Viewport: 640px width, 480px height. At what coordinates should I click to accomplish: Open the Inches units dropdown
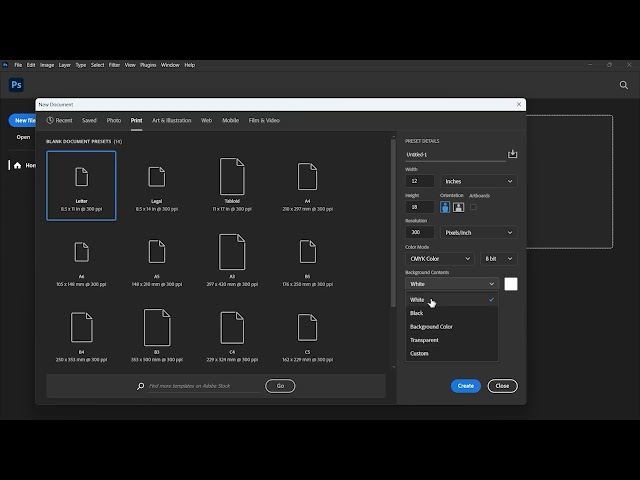tap(478, 181)
